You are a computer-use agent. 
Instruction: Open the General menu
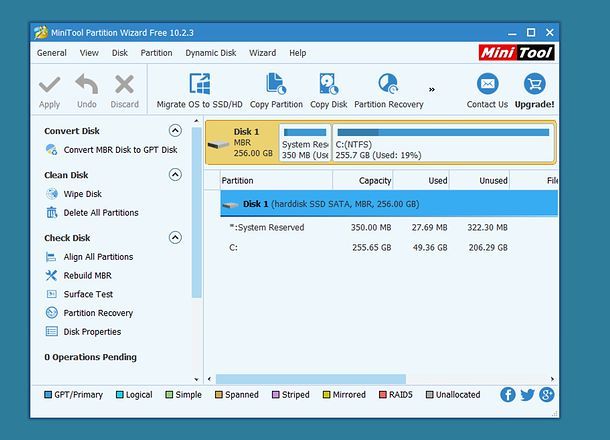click(52, 53)
